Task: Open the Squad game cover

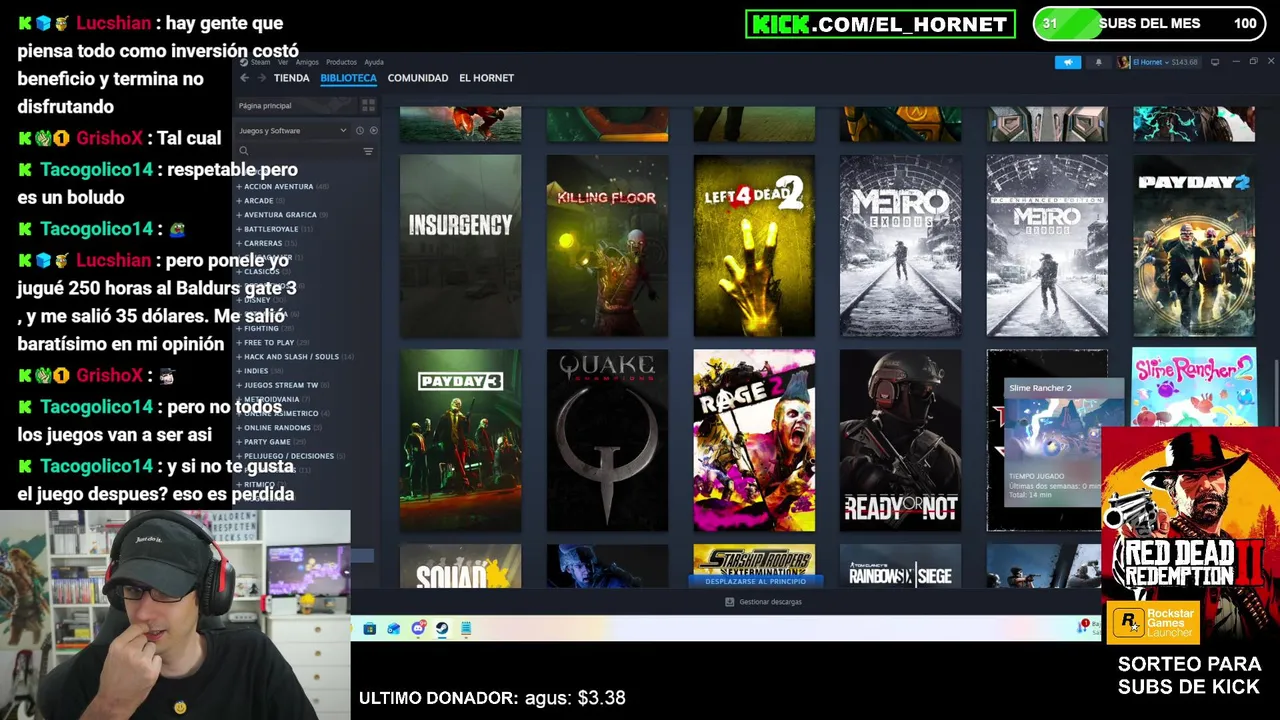Action: tap(460, 566)
